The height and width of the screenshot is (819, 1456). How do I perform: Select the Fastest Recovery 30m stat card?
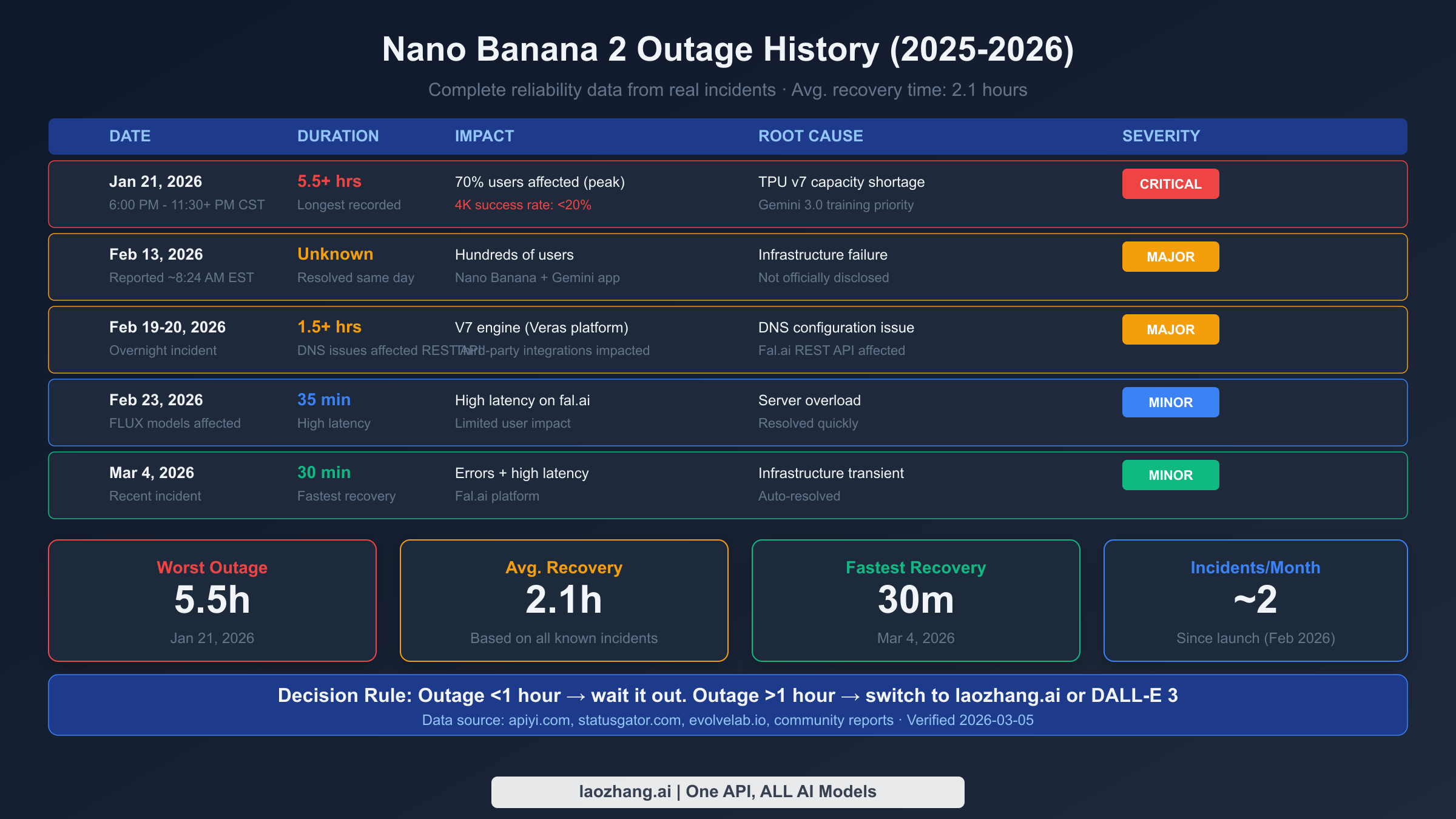tap(915, 601)
